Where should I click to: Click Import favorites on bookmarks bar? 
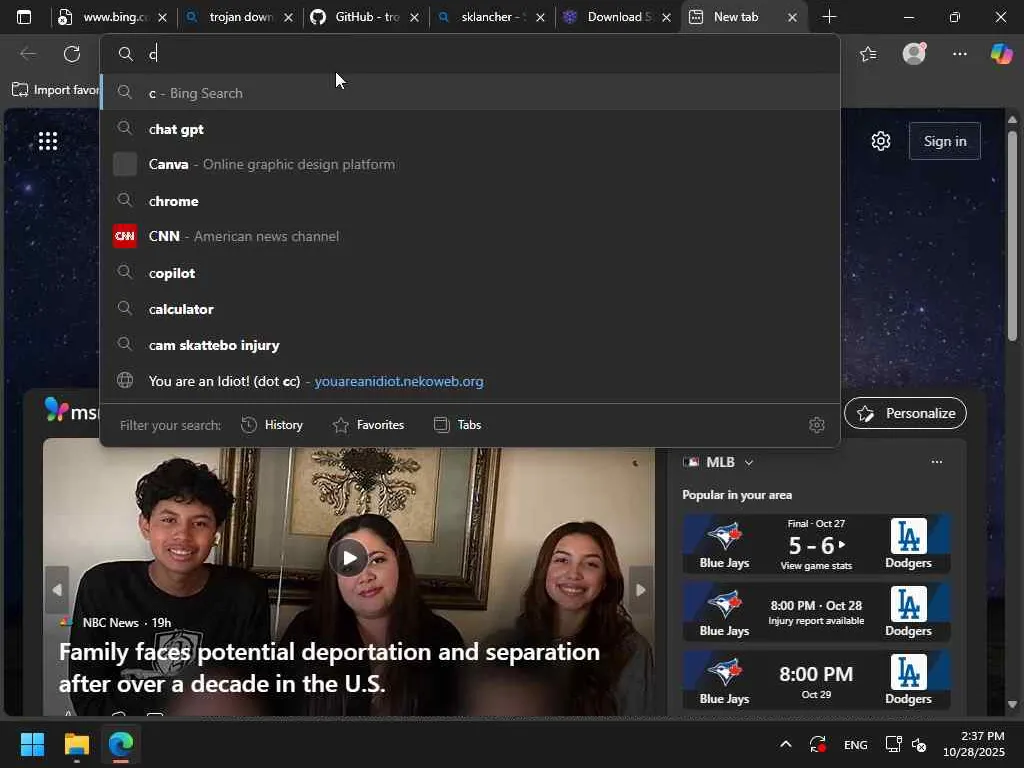click(x=56, y=90)
